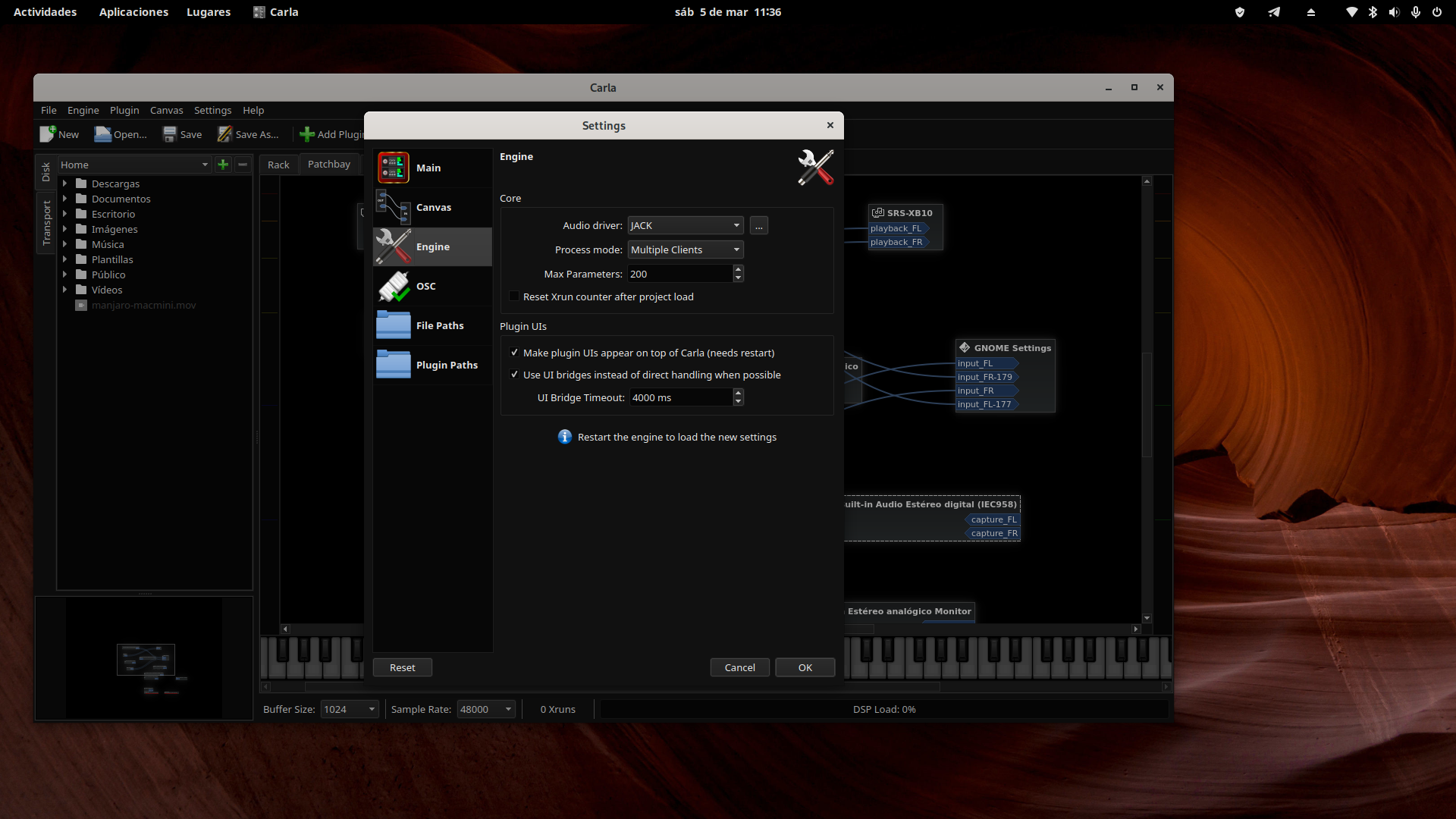Open the Audio driver JACK dropdown
Viewport: 1456px width, 819px height.
(685, 225)
